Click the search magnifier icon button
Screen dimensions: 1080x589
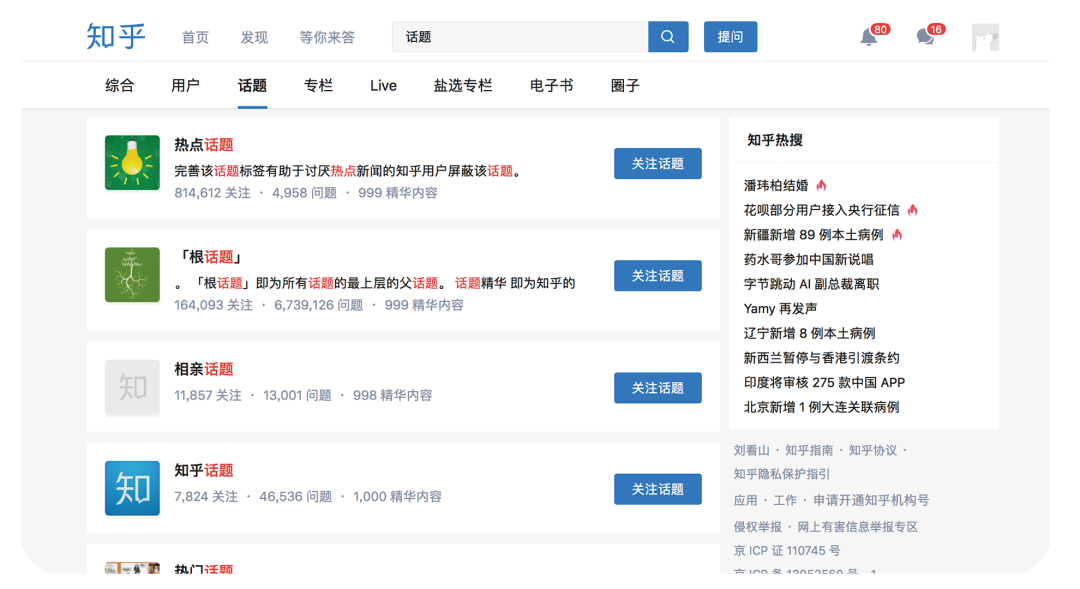pyautogui.click(x=668, y=37)
